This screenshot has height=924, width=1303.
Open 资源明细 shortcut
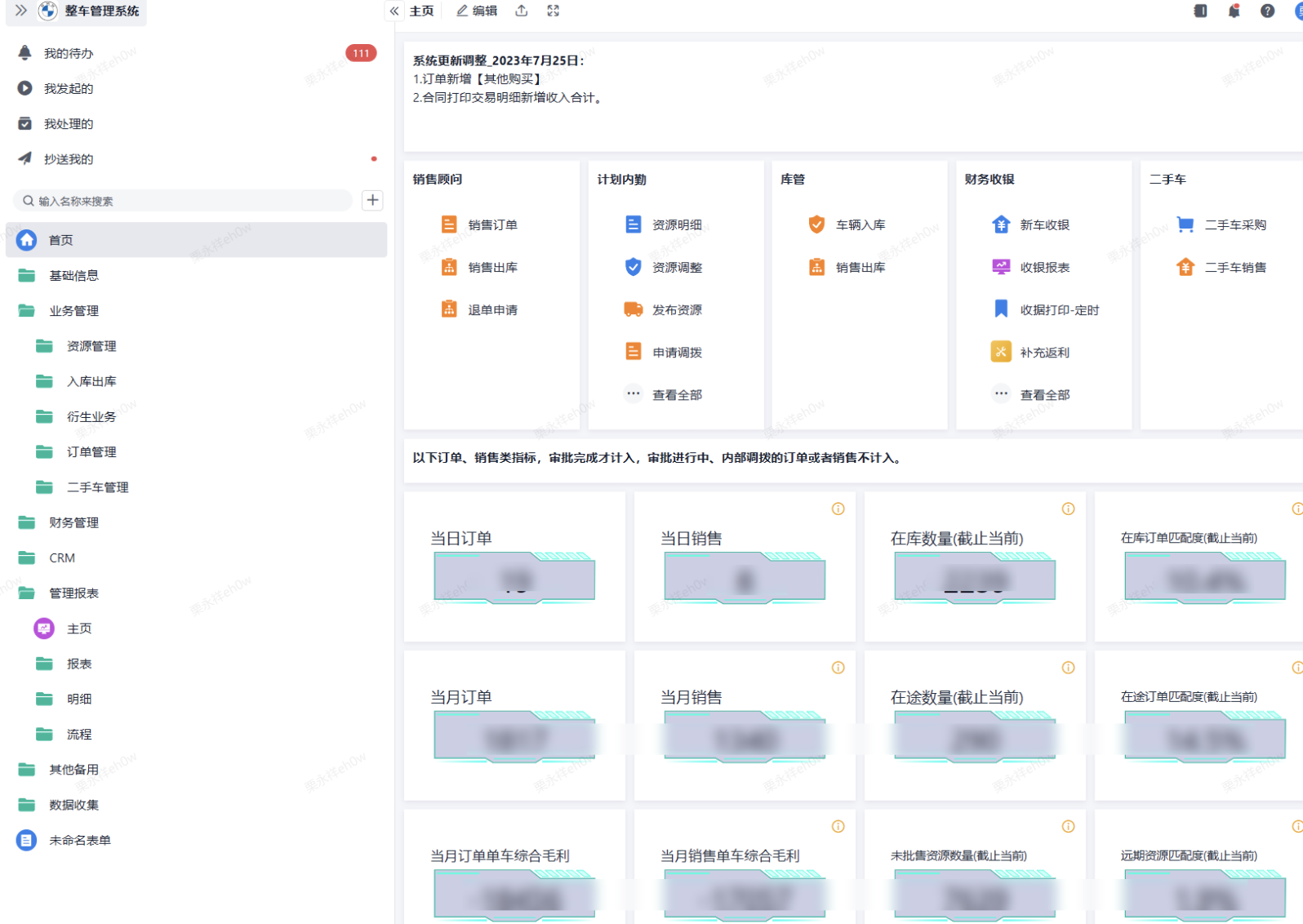coord(663,224)
